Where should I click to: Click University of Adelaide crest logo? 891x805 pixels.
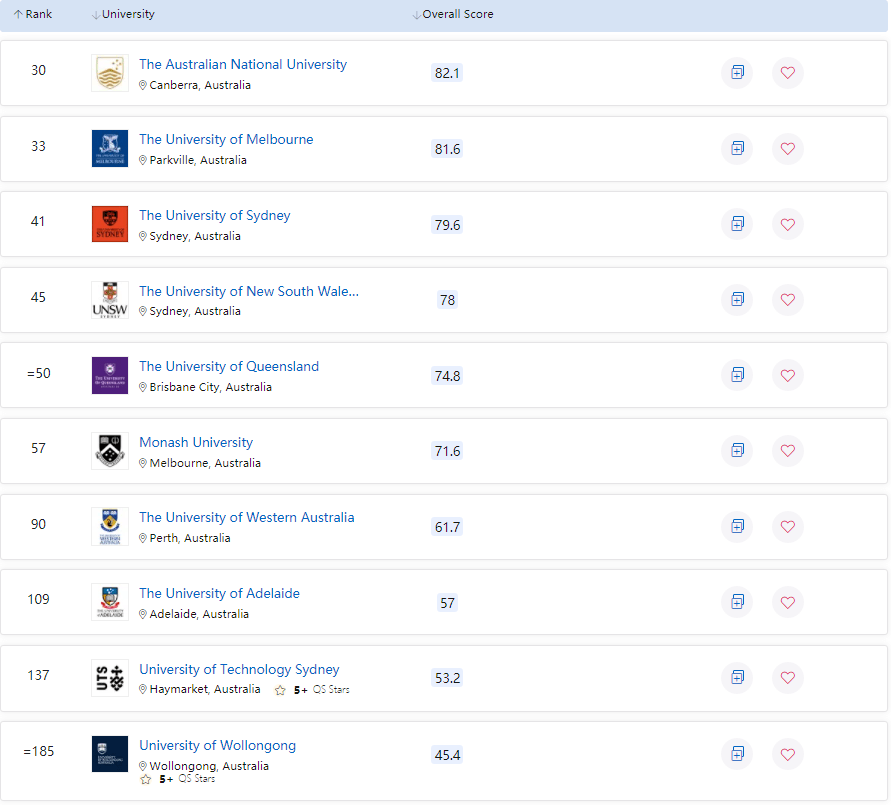pos(110,602)
